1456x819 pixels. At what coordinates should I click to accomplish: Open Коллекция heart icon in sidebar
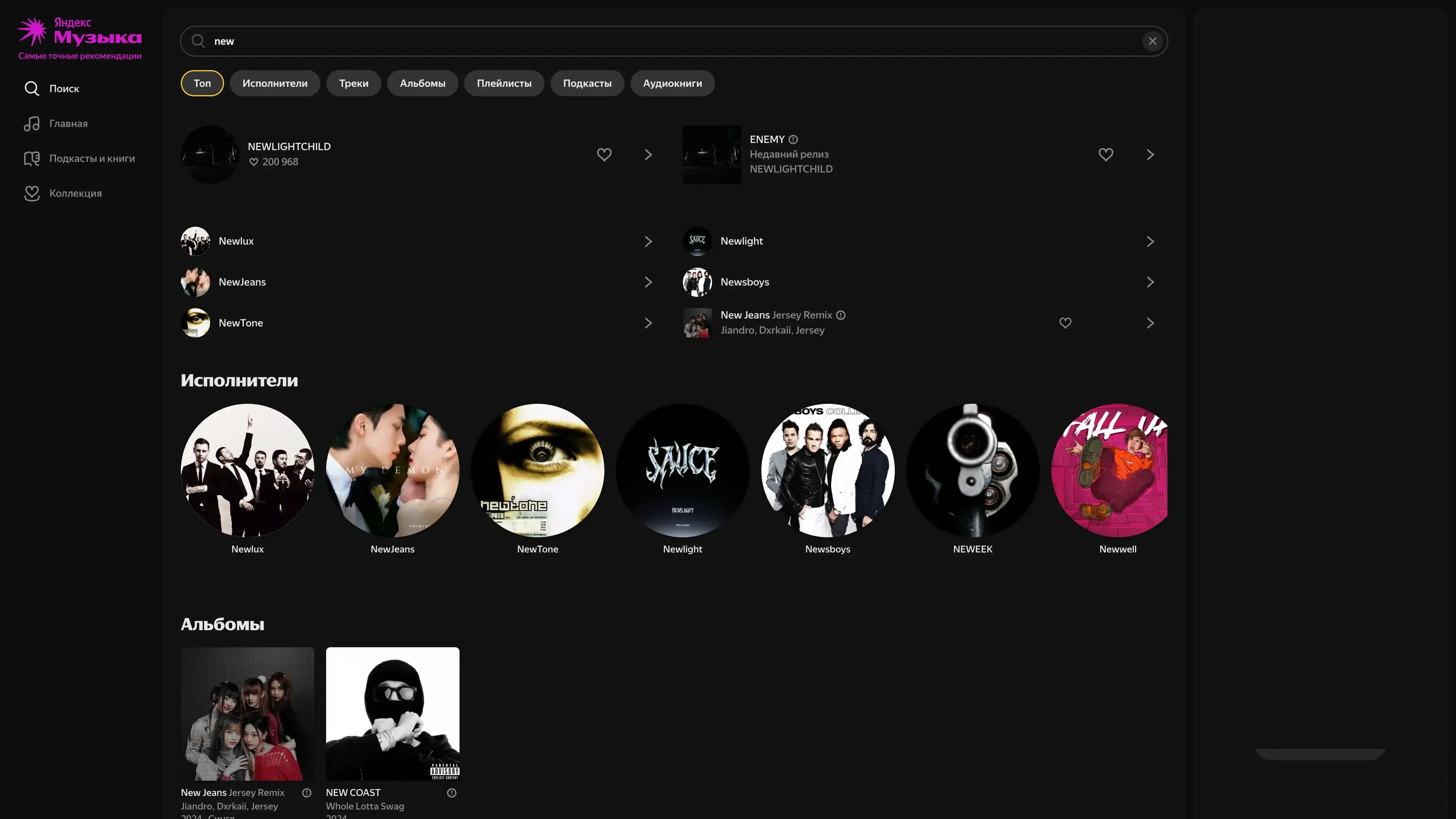click(31, 193)
